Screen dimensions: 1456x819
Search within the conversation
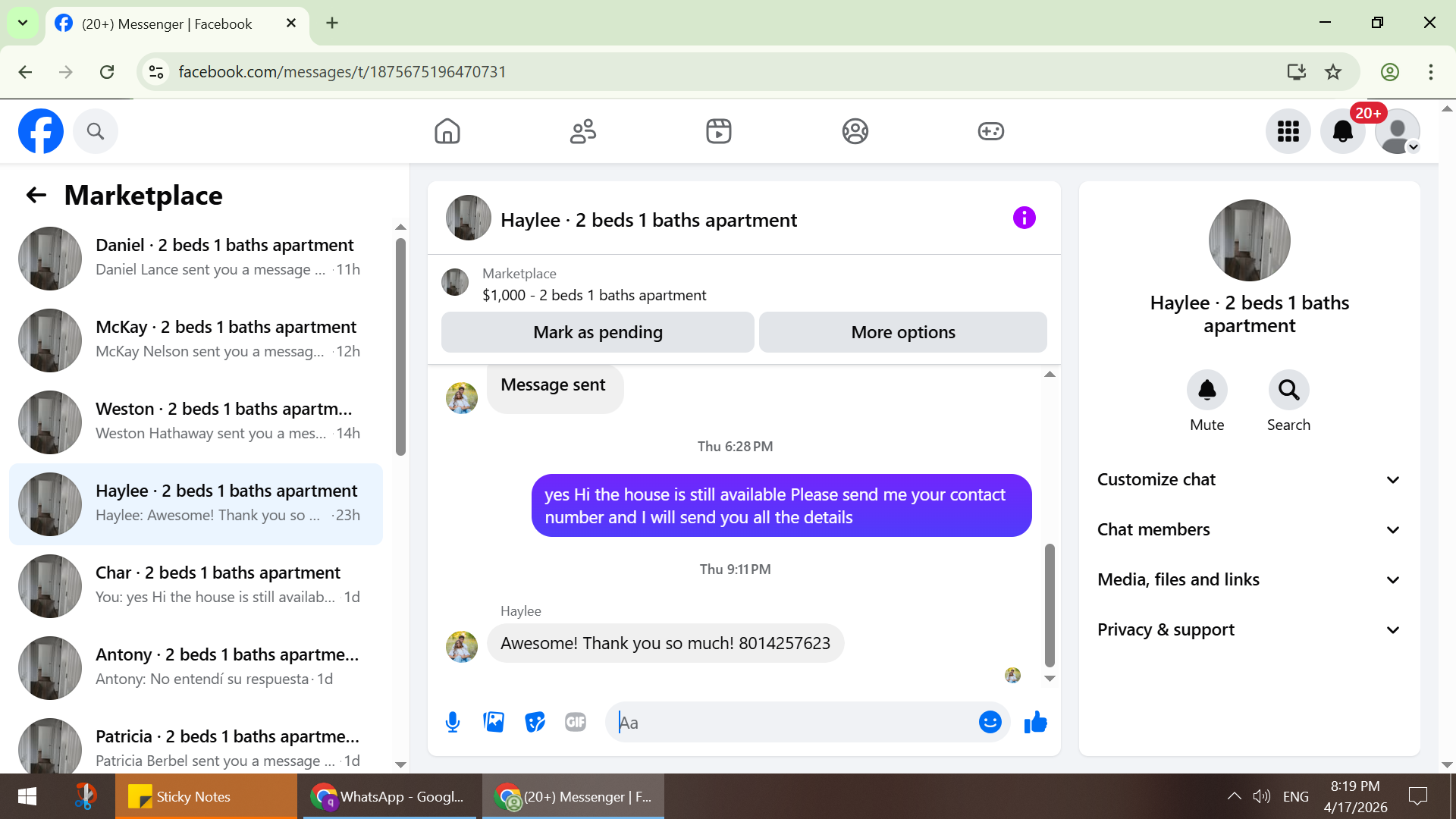pyautogui.click(x=1288, y=391)
